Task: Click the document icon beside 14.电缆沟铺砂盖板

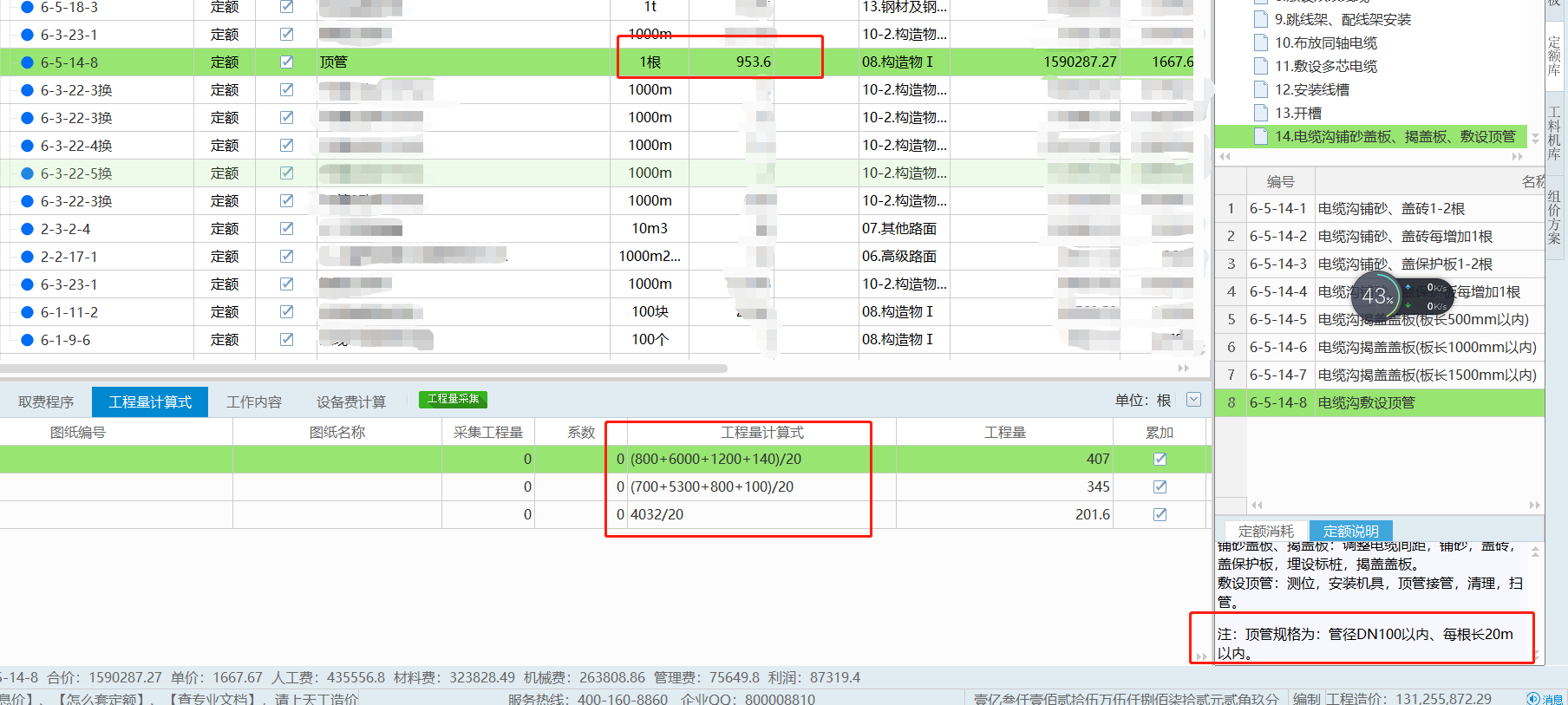Action: (1261, 136)
